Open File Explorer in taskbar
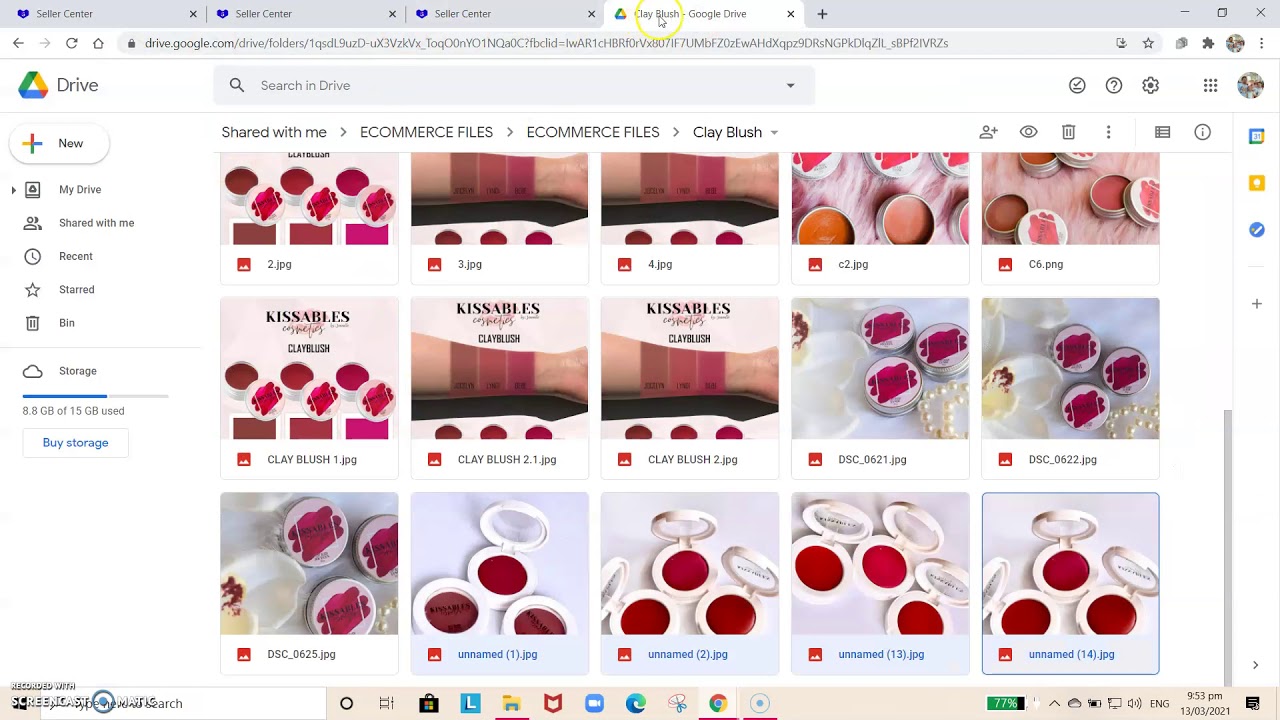 click(511, 703)
